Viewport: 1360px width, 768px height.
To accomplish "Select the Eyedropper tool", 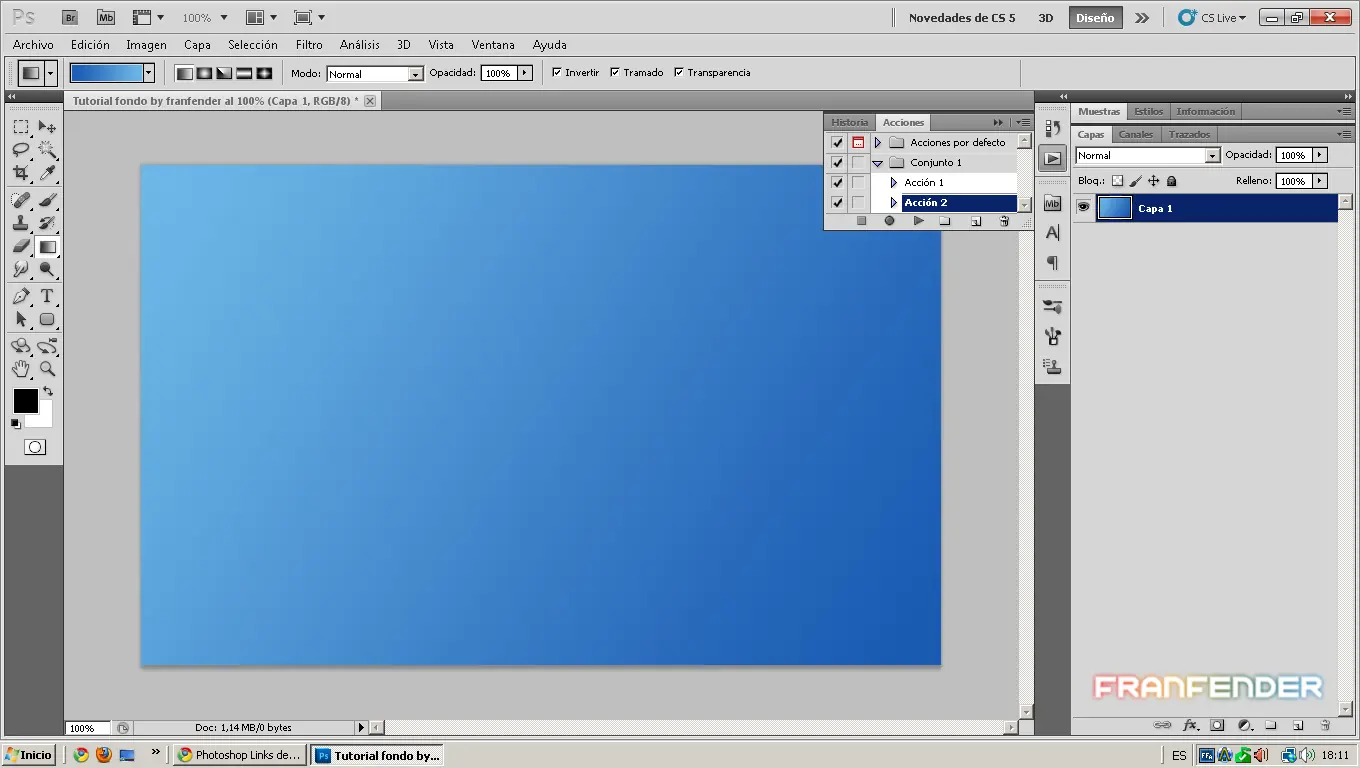I will pos(47,174).
